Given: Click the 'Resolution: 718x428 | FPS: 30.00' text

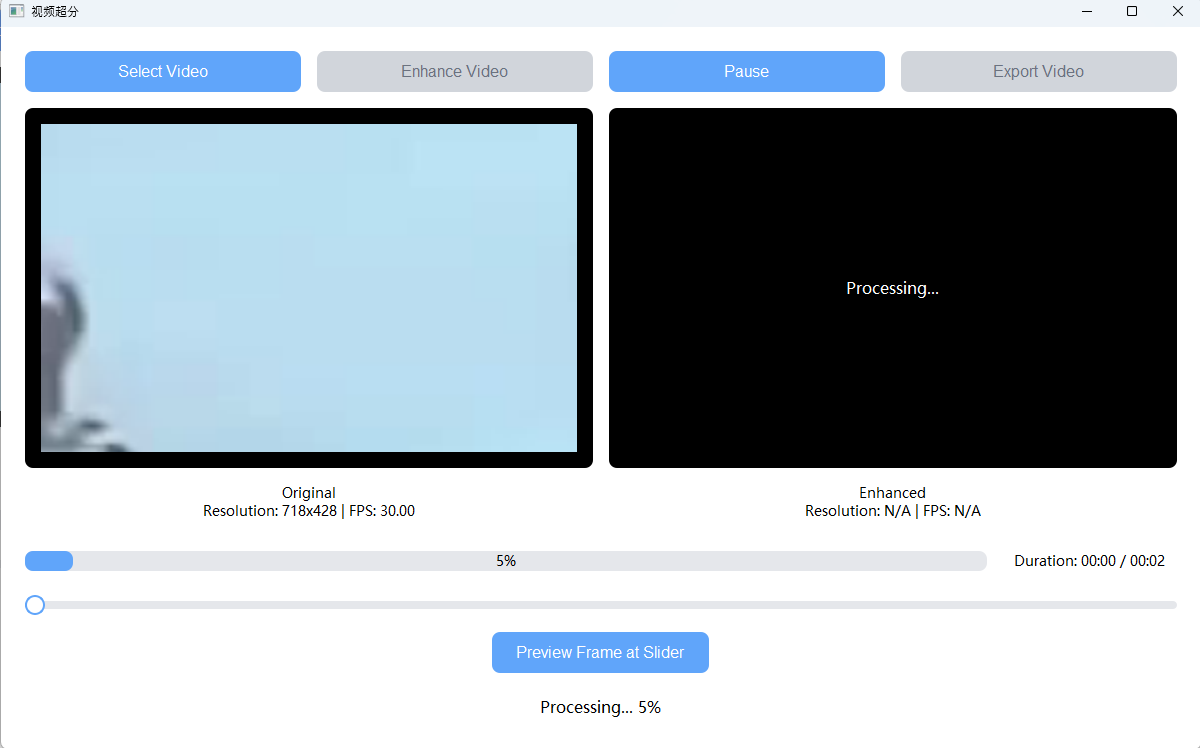Looking at the screenshot, I should click(309, 511).
